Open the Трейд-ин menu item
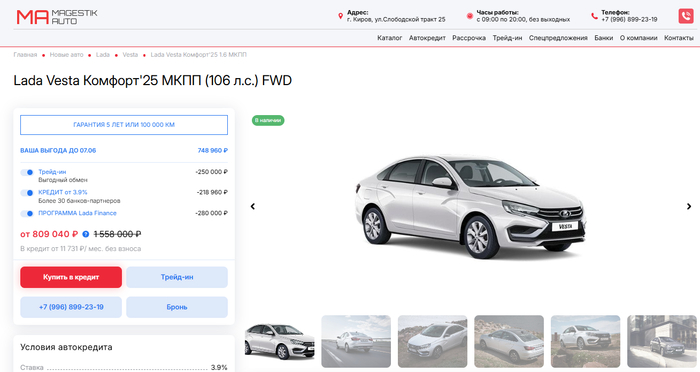This screenshot has height=372, width=700. click(x=507, y=38)
